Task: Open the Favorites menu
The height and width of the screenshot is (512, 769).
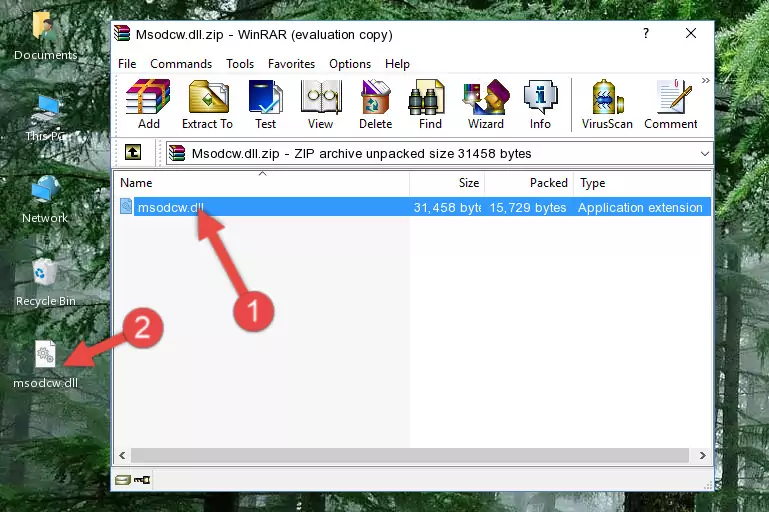Action: tap(291, 64)
